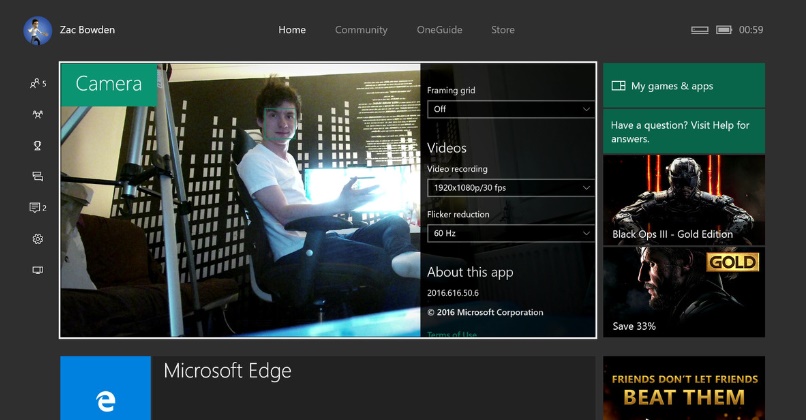Expand the Video recording resolution dropdown
This screenshot has height=420, width=810.
511,187
